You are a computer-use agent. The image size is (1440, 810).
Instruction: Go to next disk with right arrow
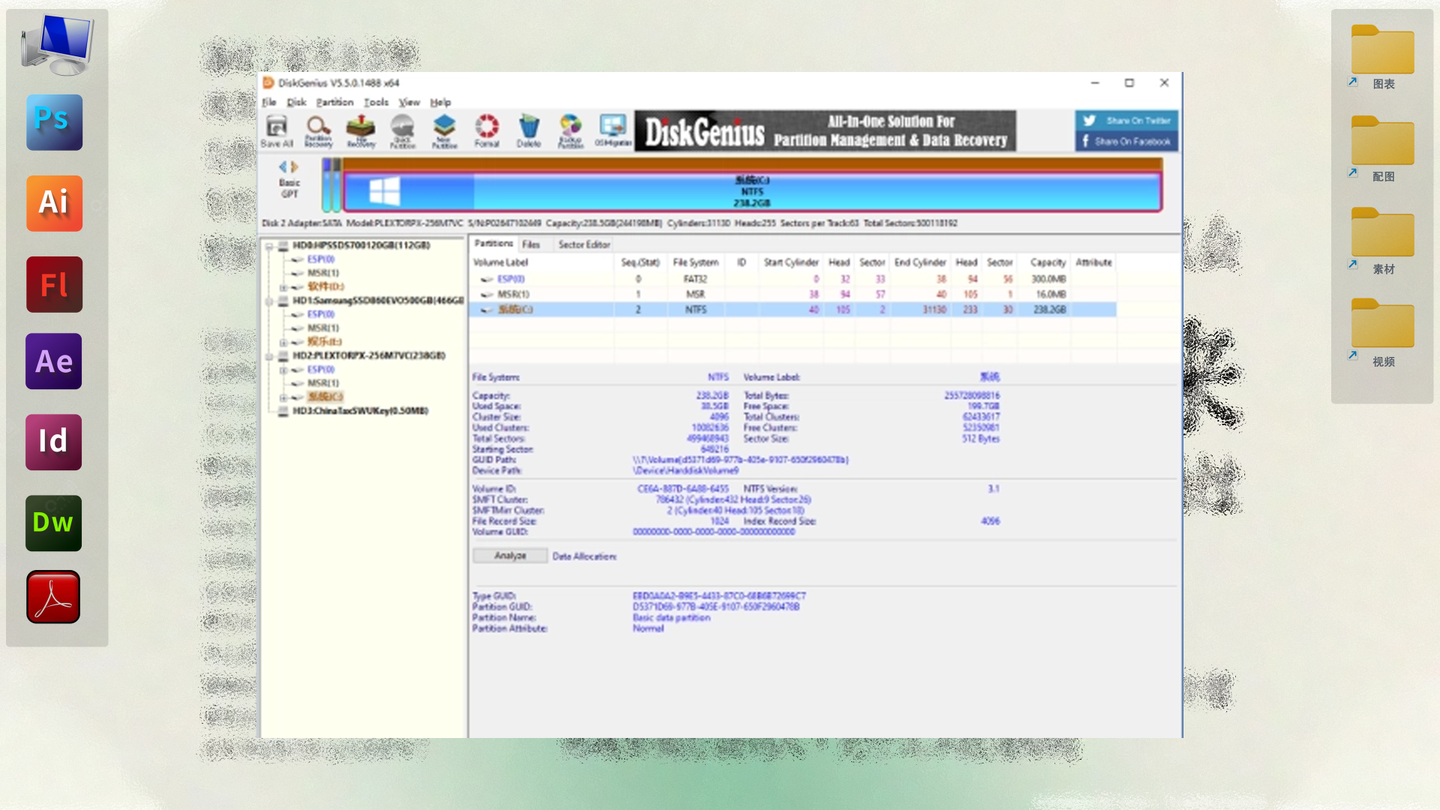[295, 167]
